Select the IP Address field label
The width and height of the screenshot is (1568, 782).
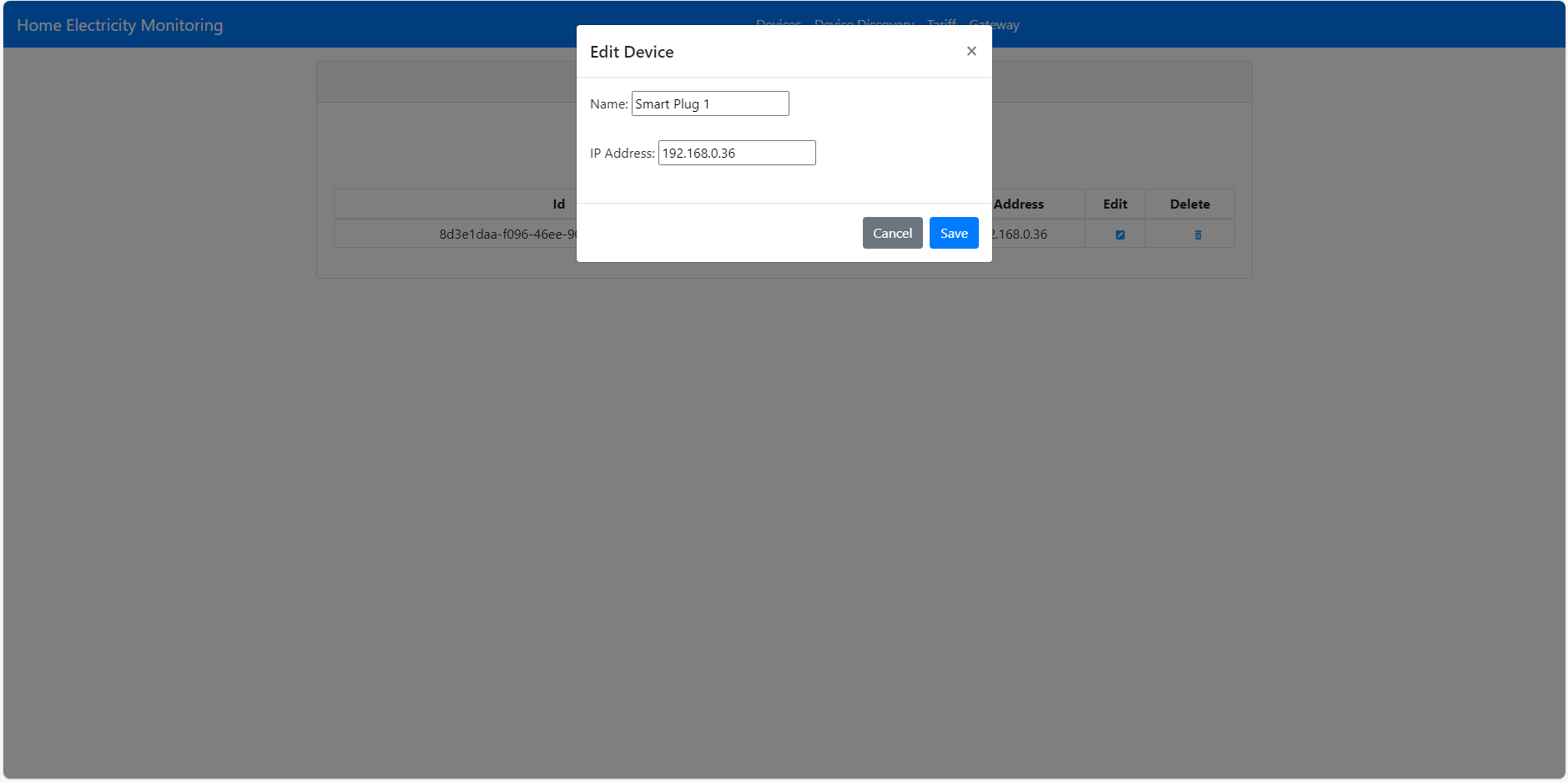[x=622, y=153]
